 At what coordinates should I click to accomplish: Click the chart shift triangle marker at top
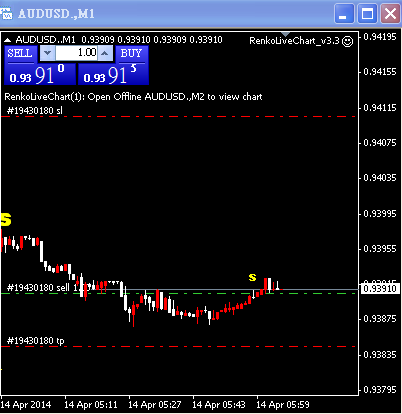(x=286, y=34)
